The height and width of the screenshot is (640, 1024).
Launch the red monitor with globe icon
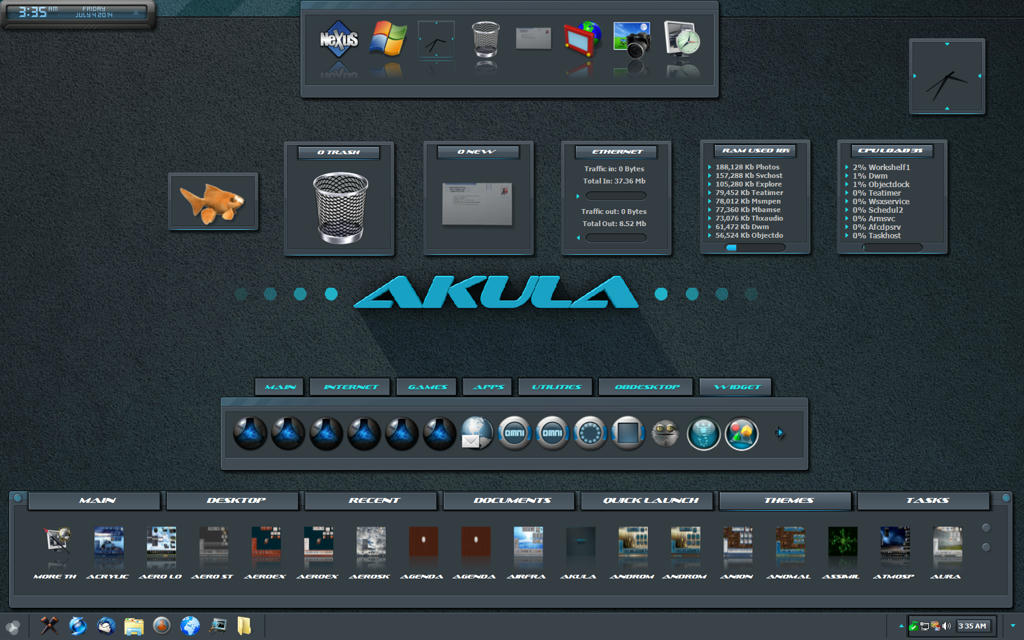[583, 39]
